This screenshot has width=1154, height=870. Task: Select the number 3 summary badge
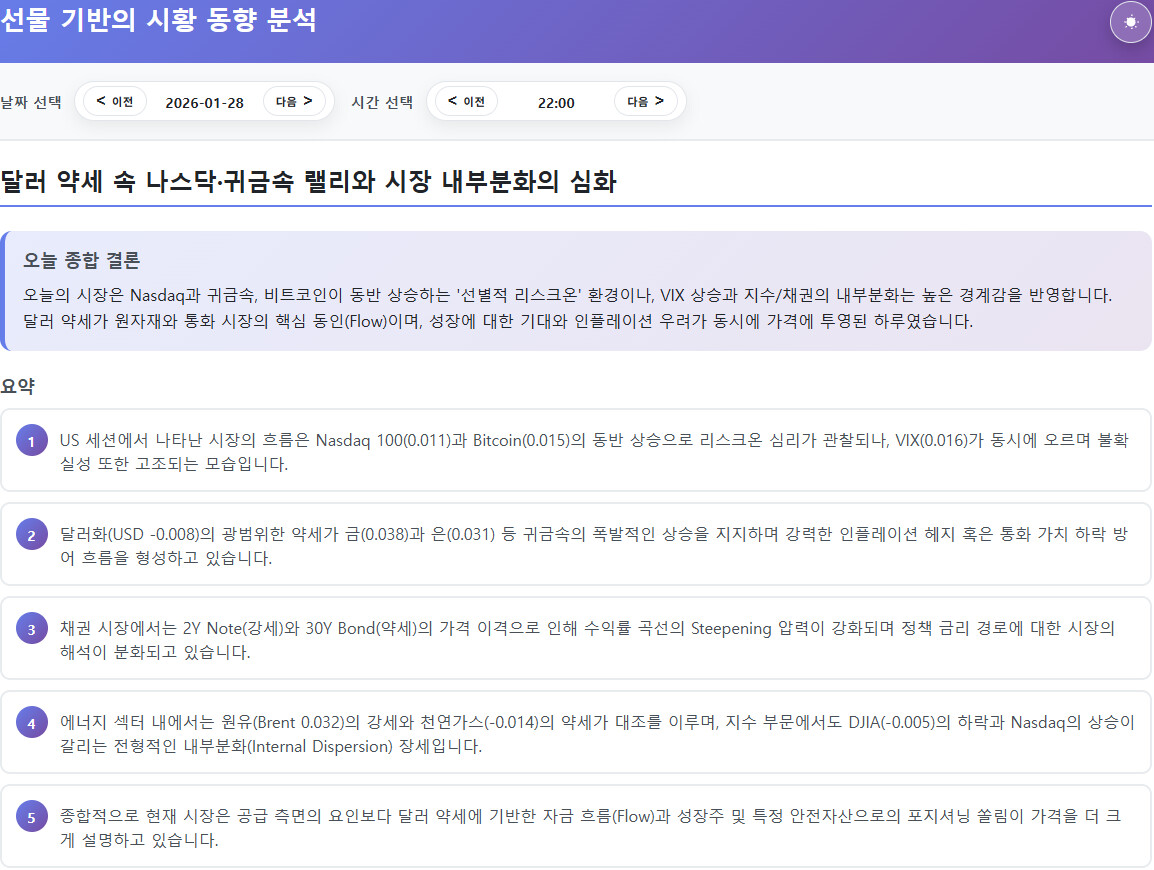tap(31, 629)
